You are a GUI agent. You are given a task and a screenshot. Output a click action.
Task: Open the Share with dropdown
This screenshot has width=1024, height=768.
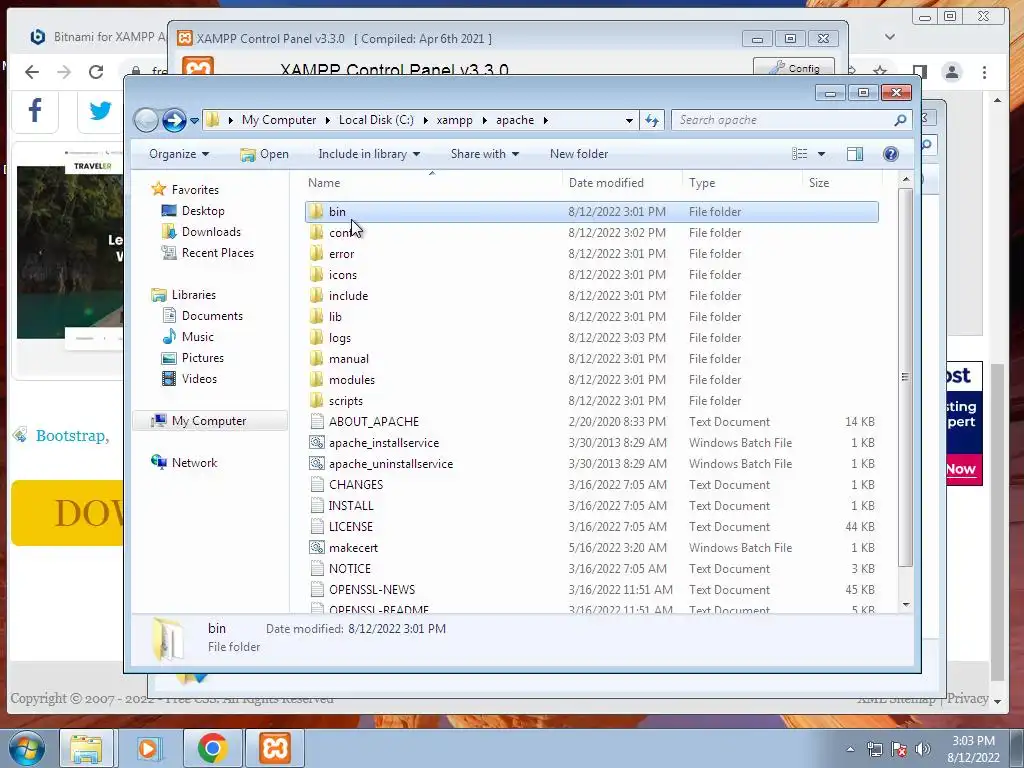(485, 154)
